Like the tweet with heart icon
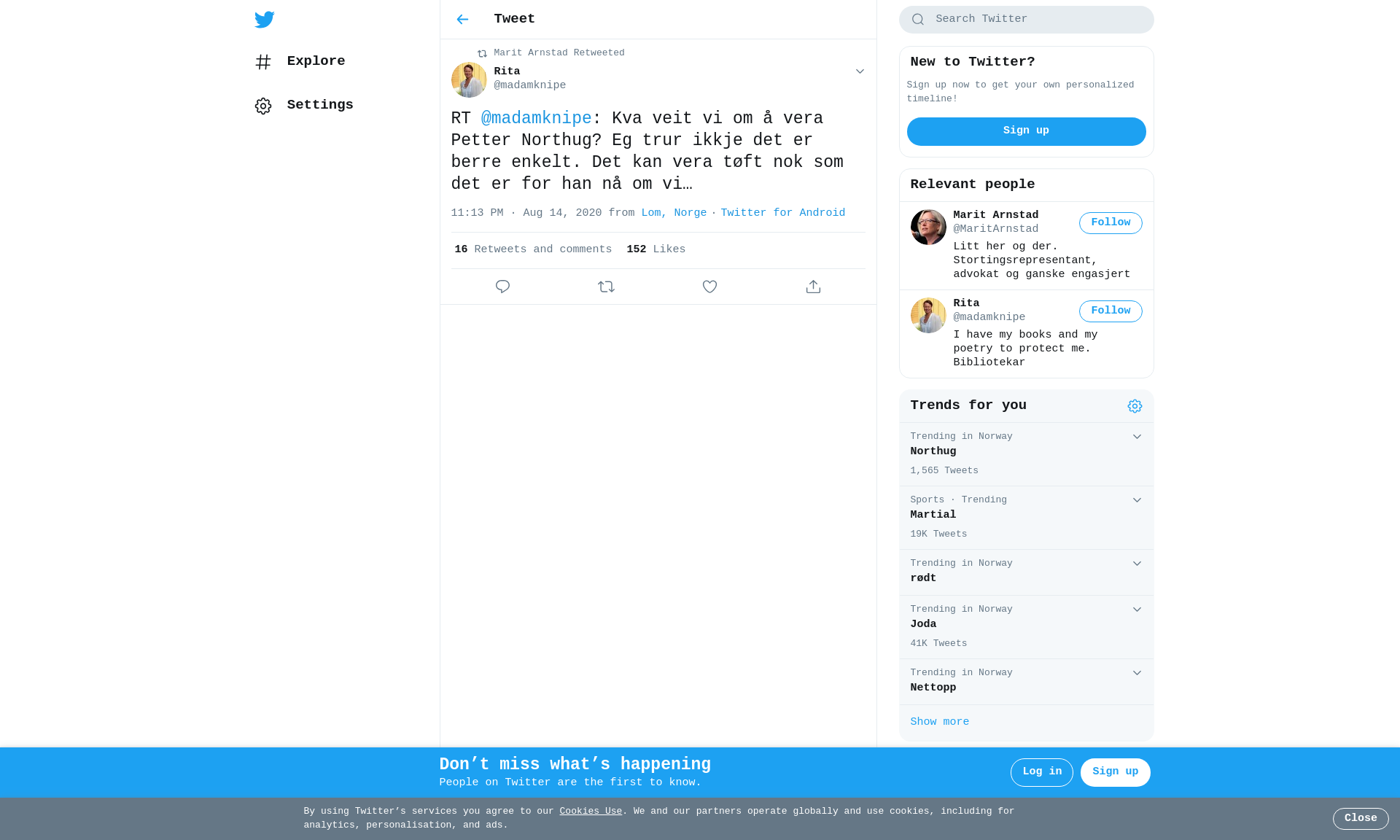Screen dimensions: 1400x840 click(x=709, y=287)
